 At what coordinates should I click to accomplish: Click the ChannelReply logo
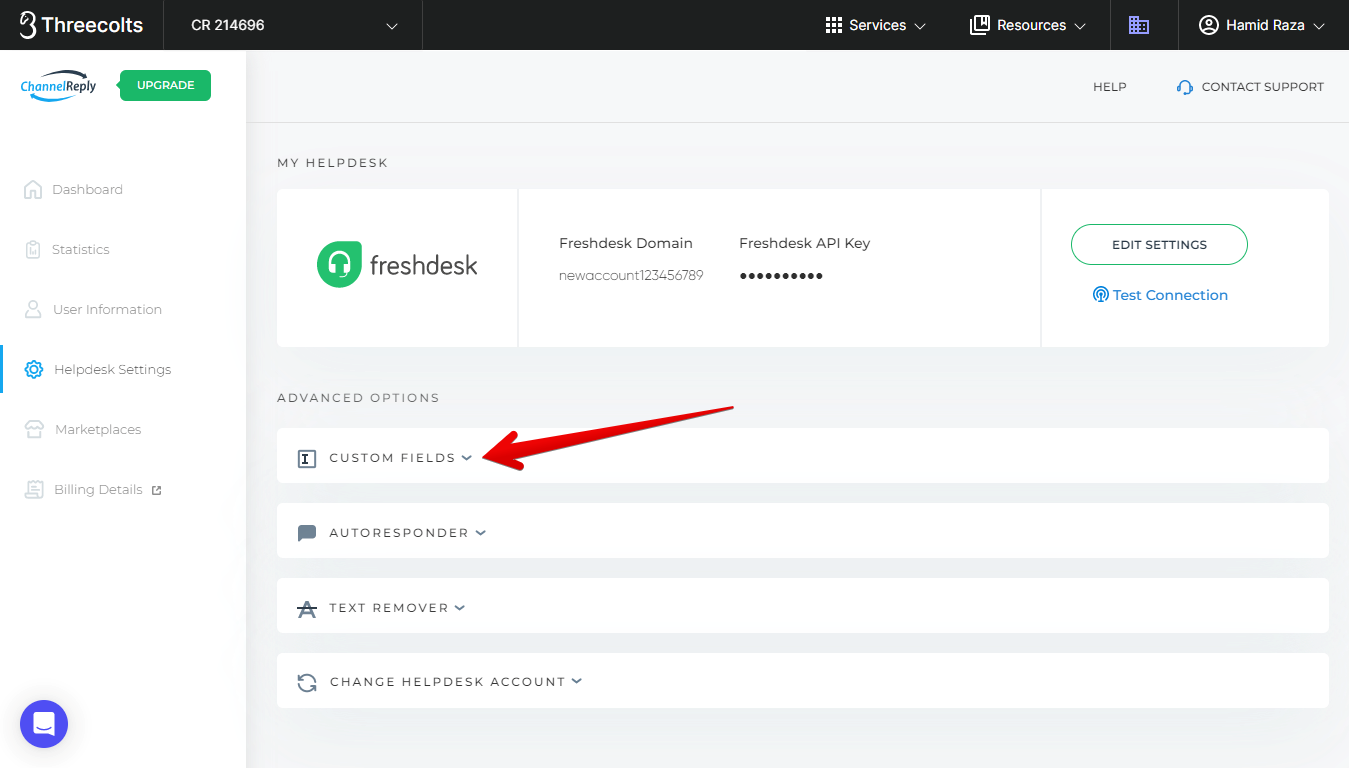point(59,86)
